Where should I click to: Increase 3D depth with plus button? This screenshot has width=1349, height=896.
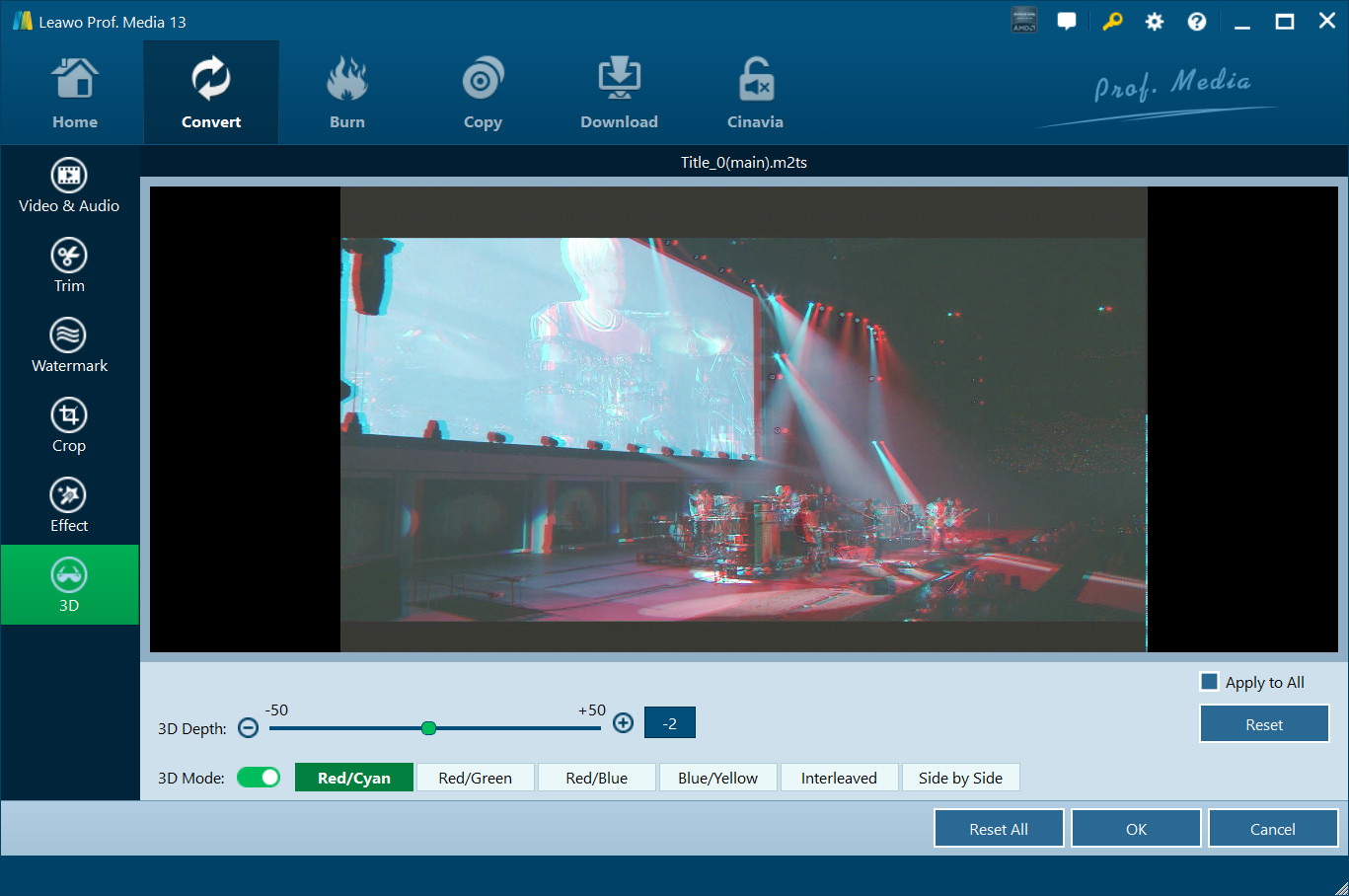[623, 723]
